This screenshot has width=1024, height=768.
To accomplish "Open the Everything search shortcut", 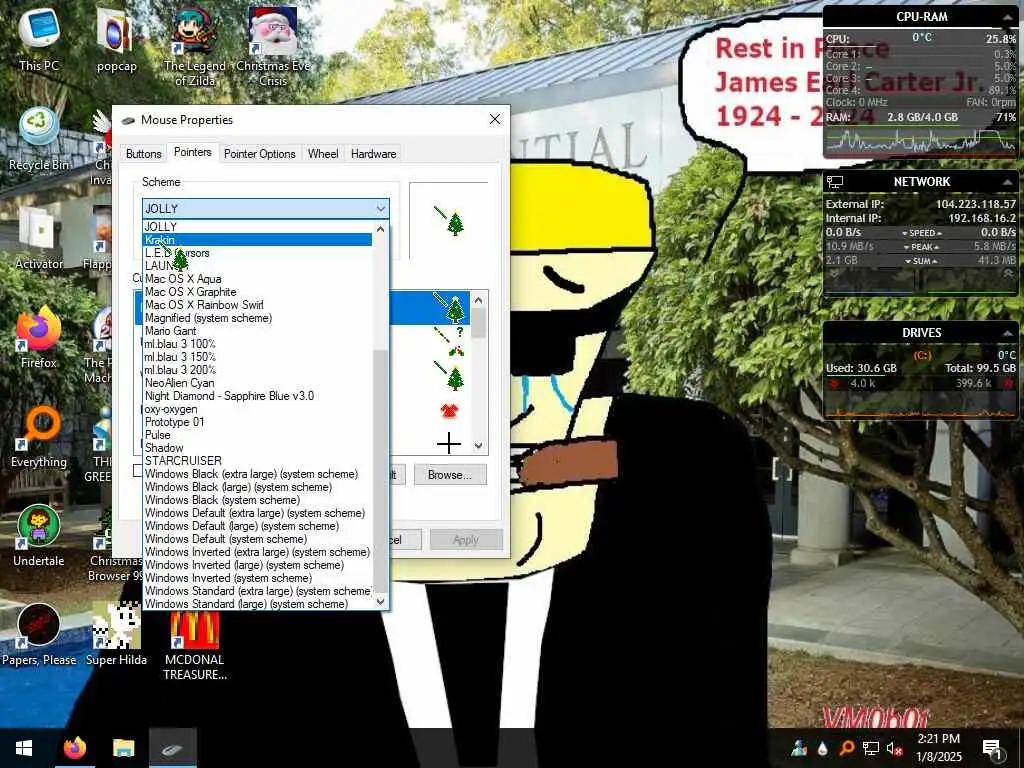I will pyautogui.click(x=39, y=437).
